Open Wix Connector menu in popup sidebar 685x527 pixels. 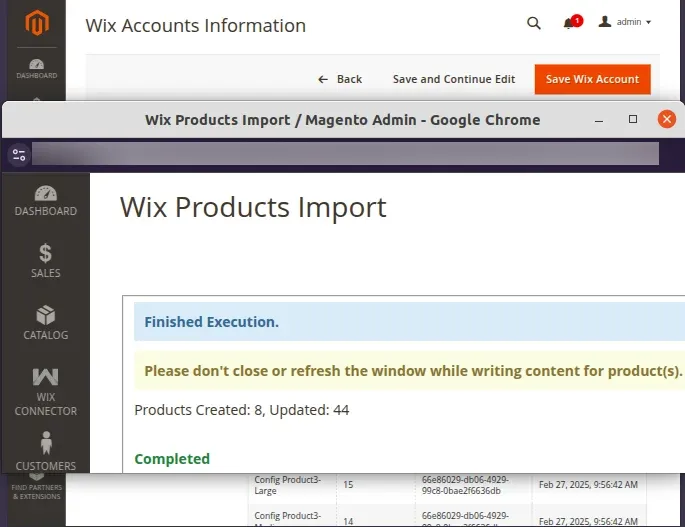45,392
